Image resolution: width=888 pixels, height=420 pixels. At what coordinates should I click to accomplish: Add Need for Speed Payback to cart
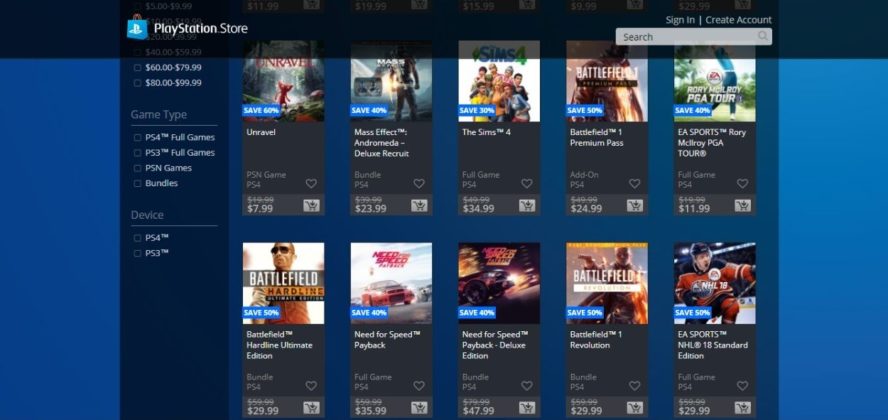(x=419, y=408)
